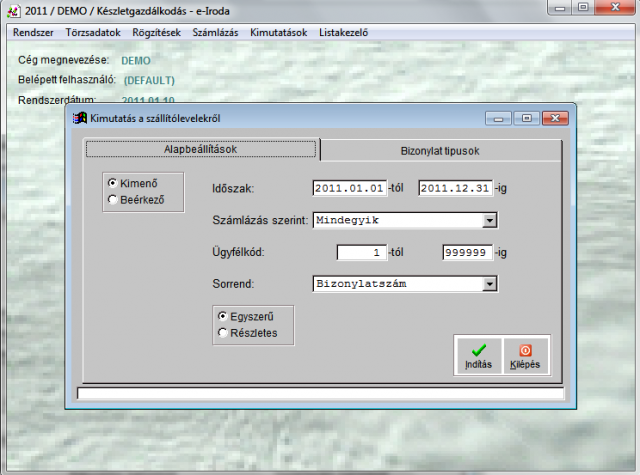Switch to the Bizonylat típusok tab
Viewport: 640px width, 475px height.
(x=439, y=150)
